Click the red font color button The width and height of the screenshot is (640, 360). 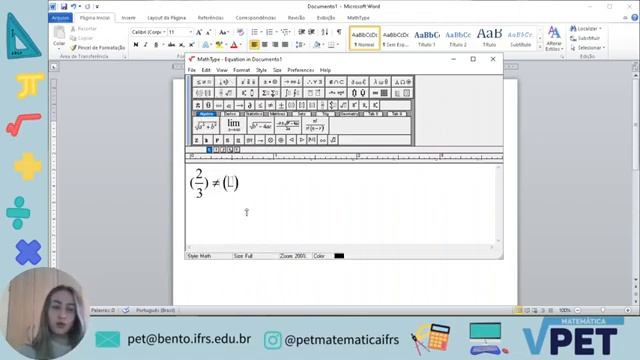click(x=234, y=44)
